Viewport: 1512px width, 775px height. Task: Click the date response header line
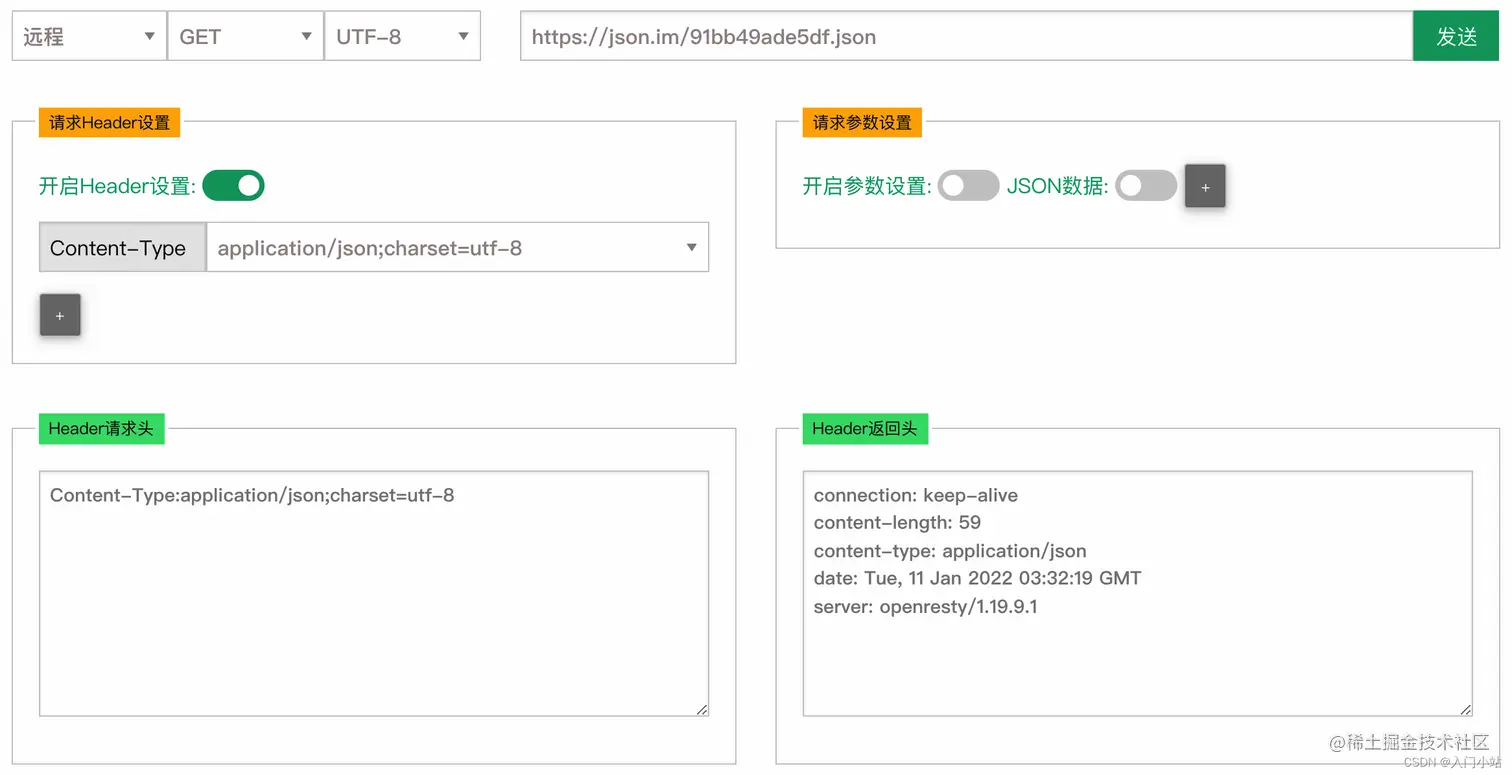(x=977, y=578)
